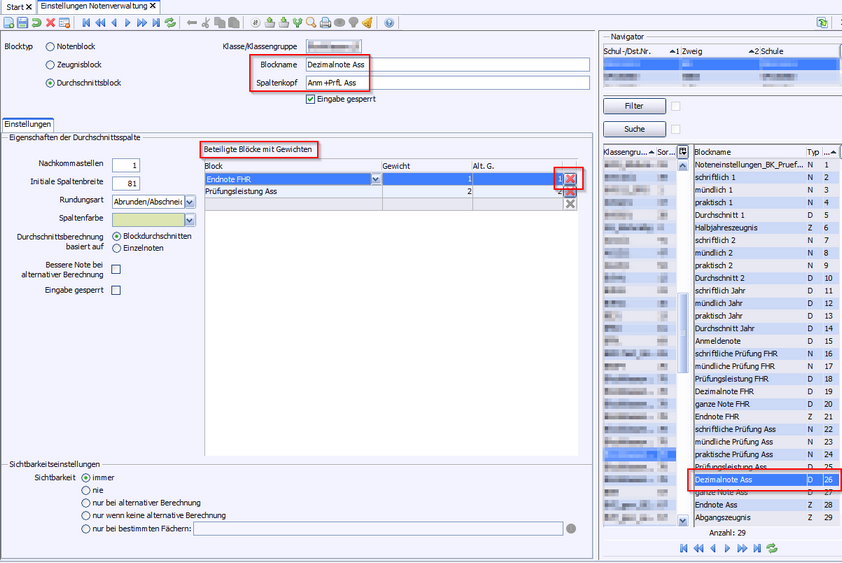Click into the Blockname text field
842x563 pixels.
[x=446, y=64]
